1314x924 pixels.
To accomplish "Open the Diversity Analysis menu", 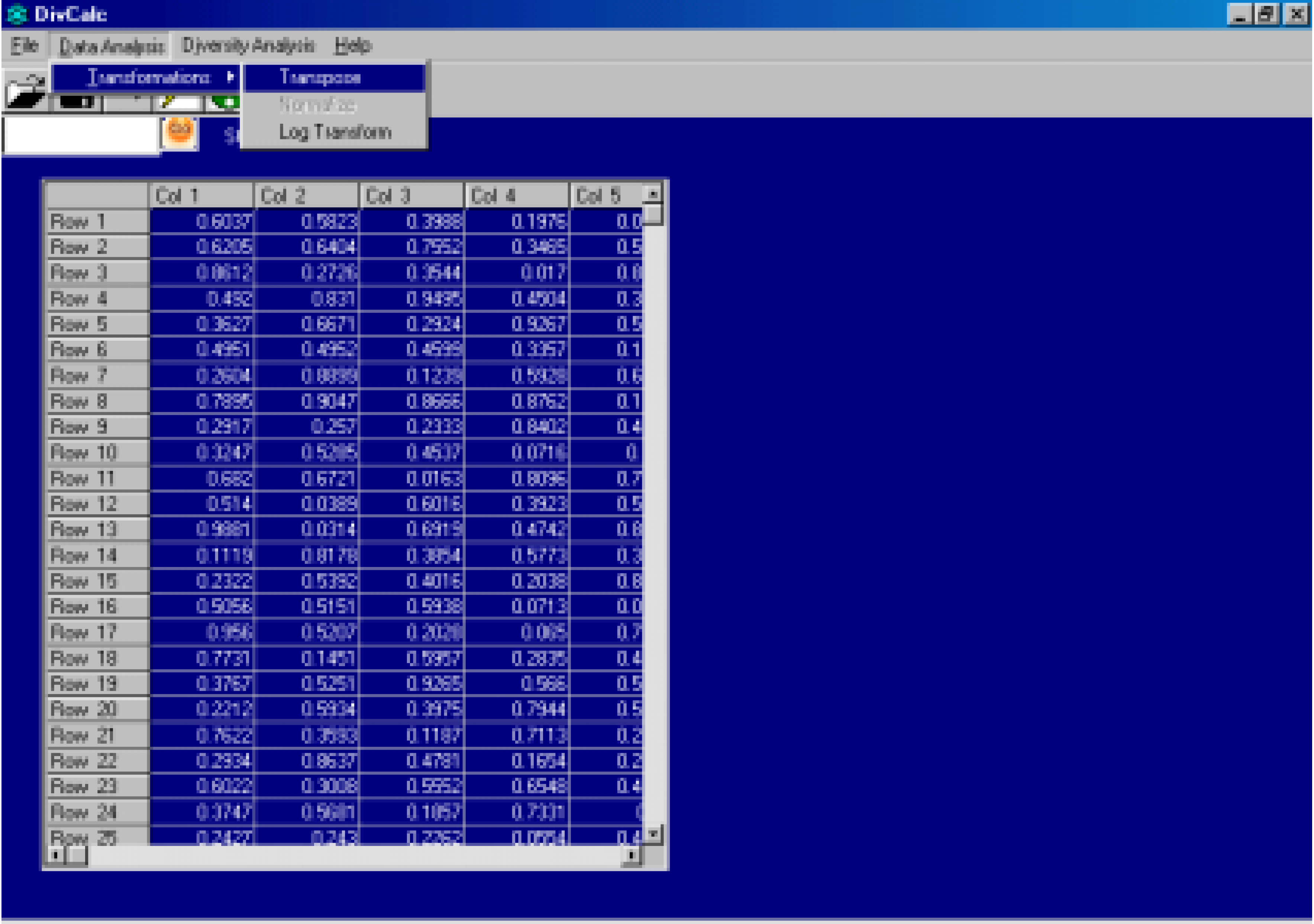I will (248, 45).
